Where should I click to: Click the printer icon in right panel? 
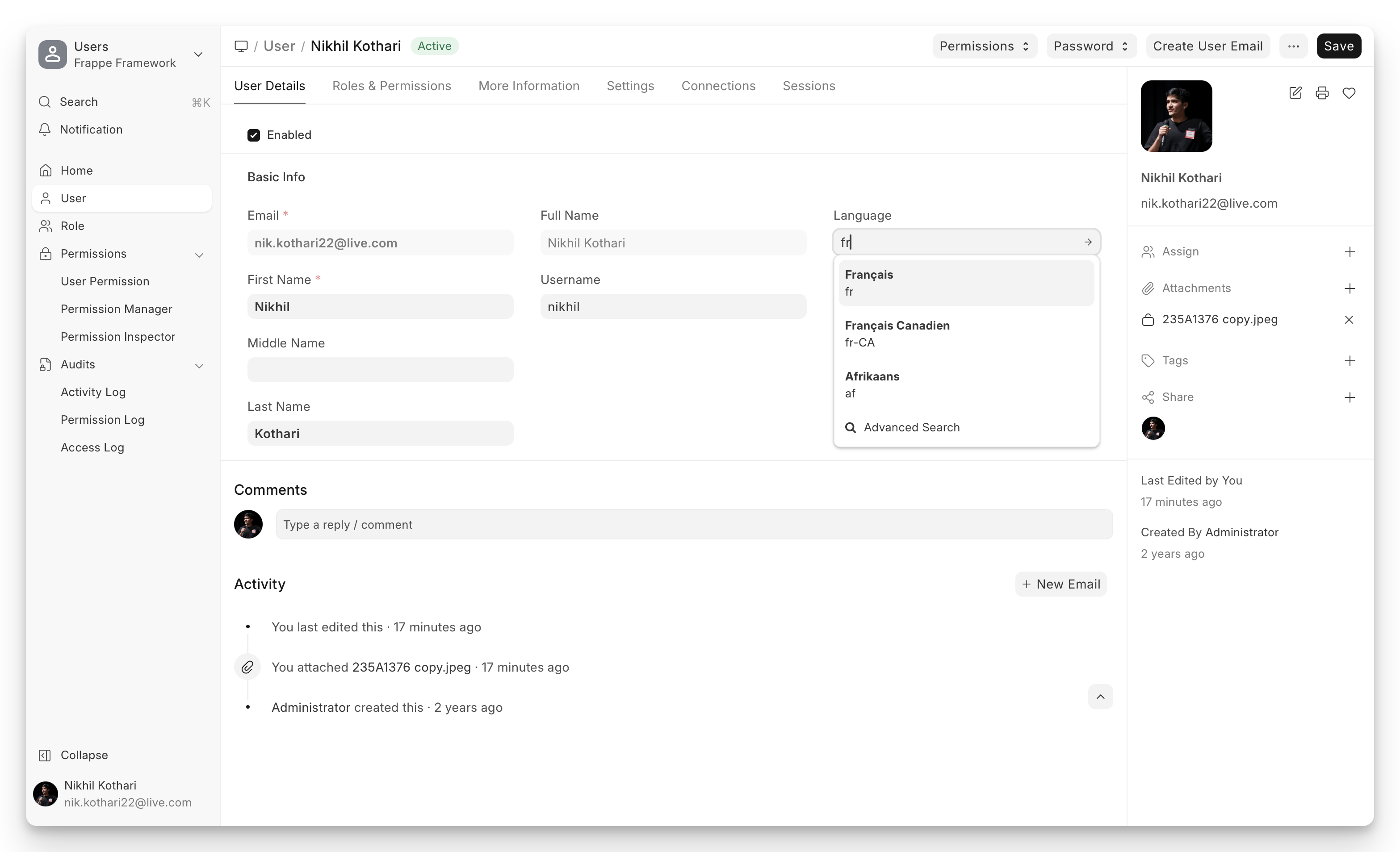point(1321,93)
